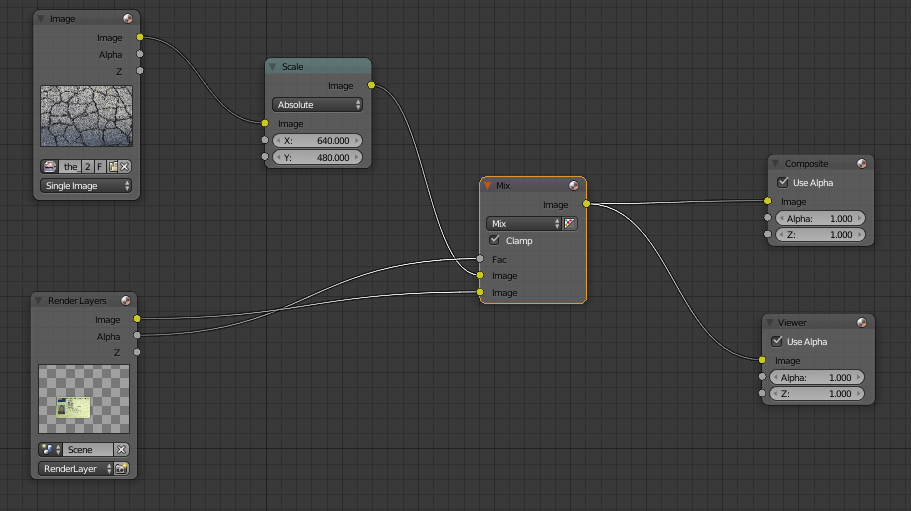Image resolution: width=911 pixels, height=511 pixels.
Task: Click the Mix node's Fac input socket
Action: (x=480, y=259)
